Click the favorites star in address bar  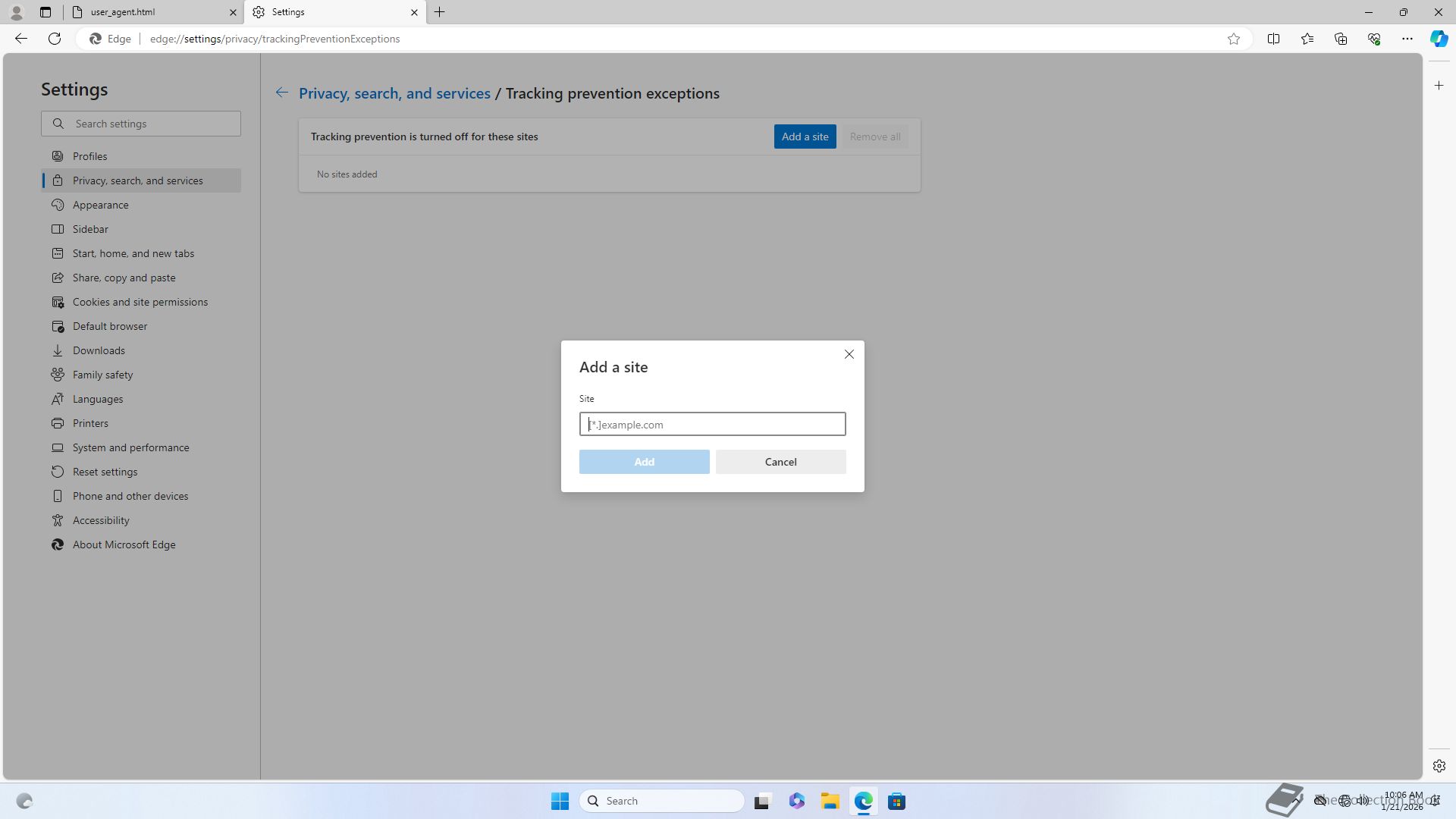click(1234, 39)
